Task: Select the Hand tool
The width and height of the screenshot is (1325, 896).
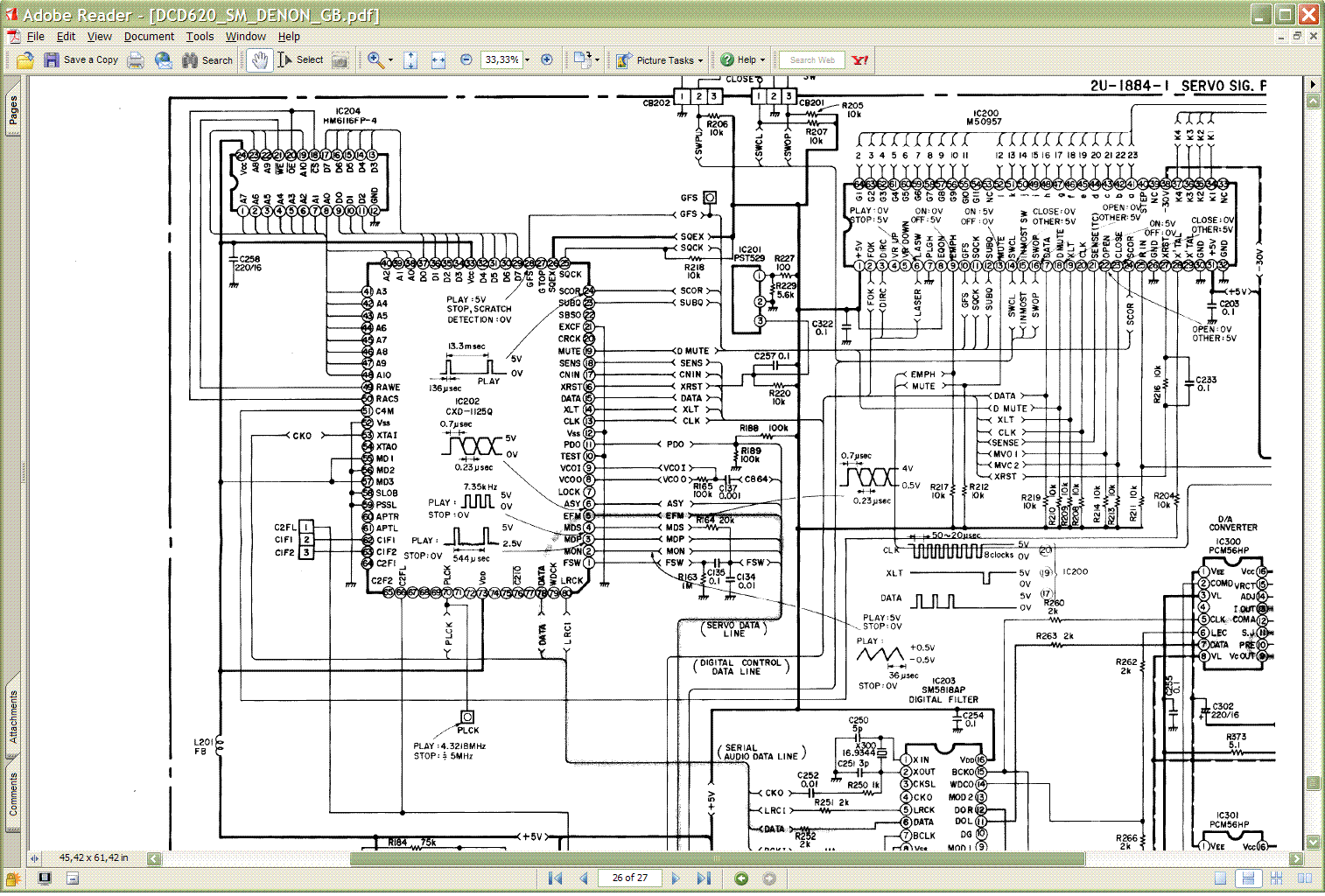Action: (259, 59)
